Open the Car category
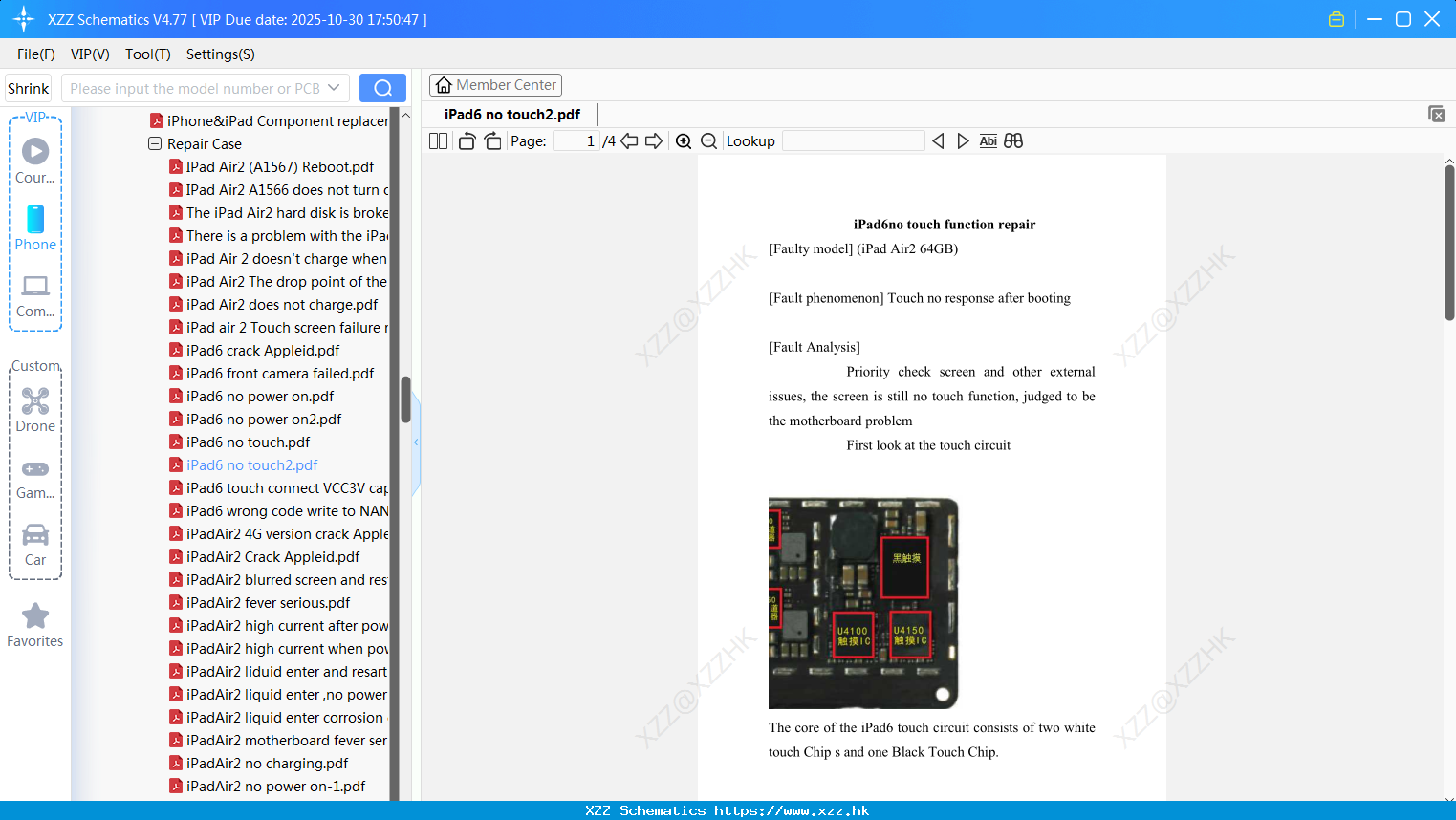1456x820 pixels. tap(35, 545)
